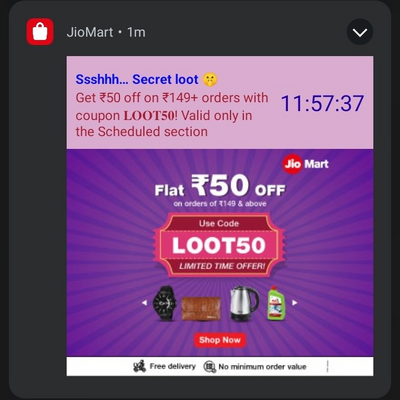Select the brown leather wallet image
The height and width of the screenshot is (400, 400).
pos(201,308)
